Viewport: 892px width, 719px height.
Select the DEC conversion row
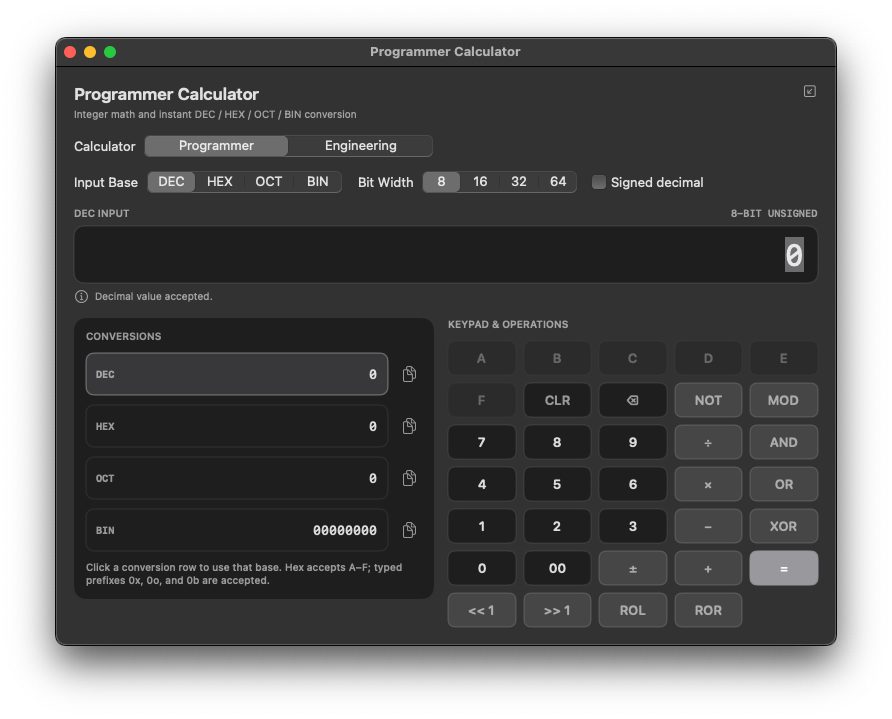tap(237, 374)
